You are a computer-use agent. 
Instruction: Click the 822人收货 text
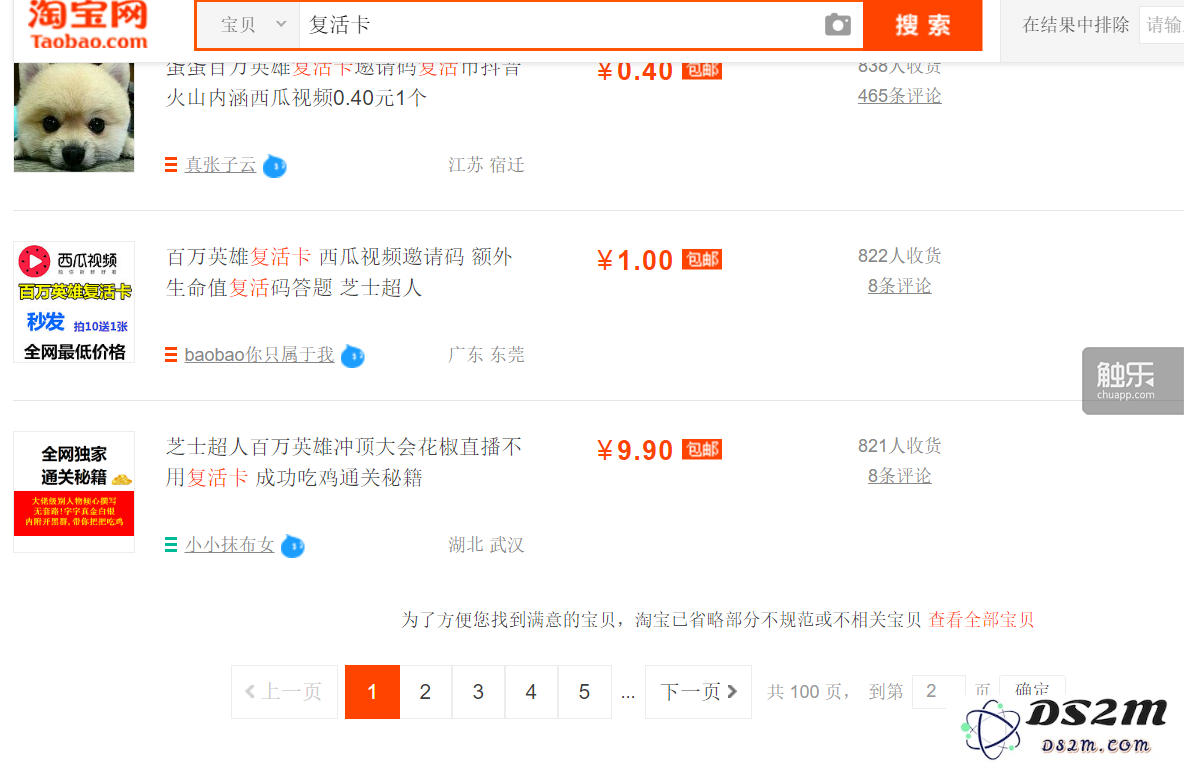point(899,256)
